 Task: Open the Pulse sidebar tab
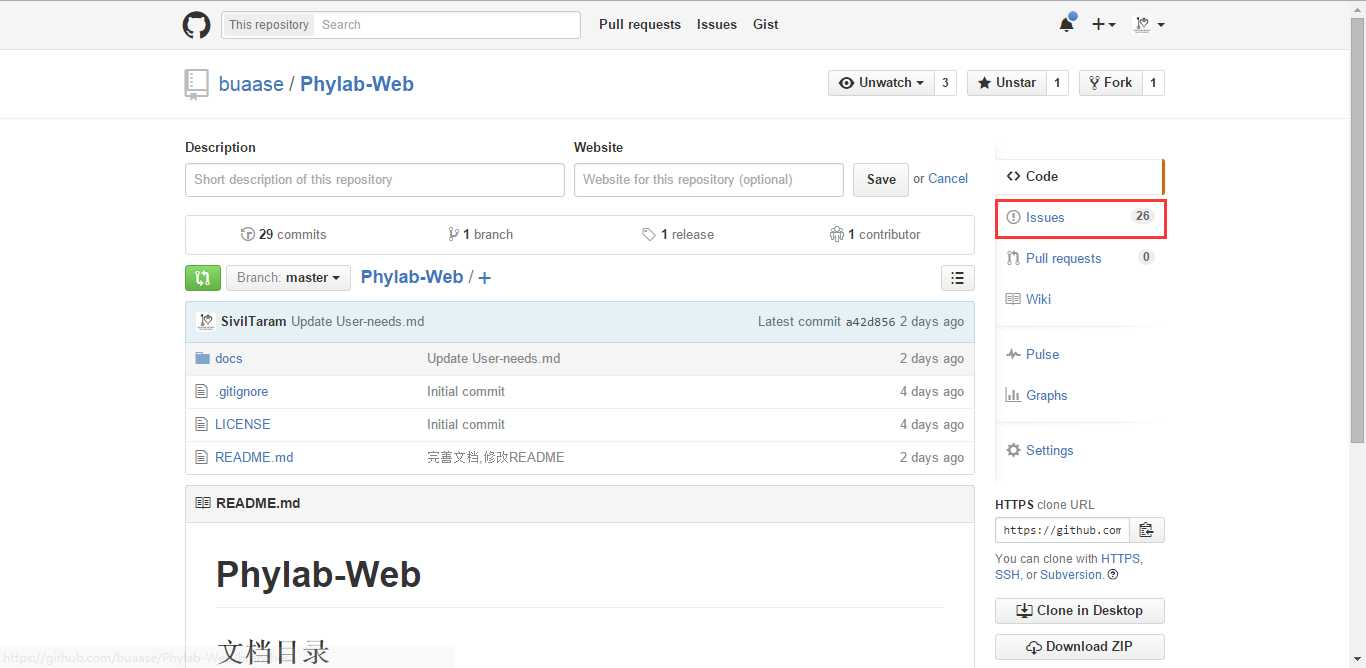tap(1080, 354)
